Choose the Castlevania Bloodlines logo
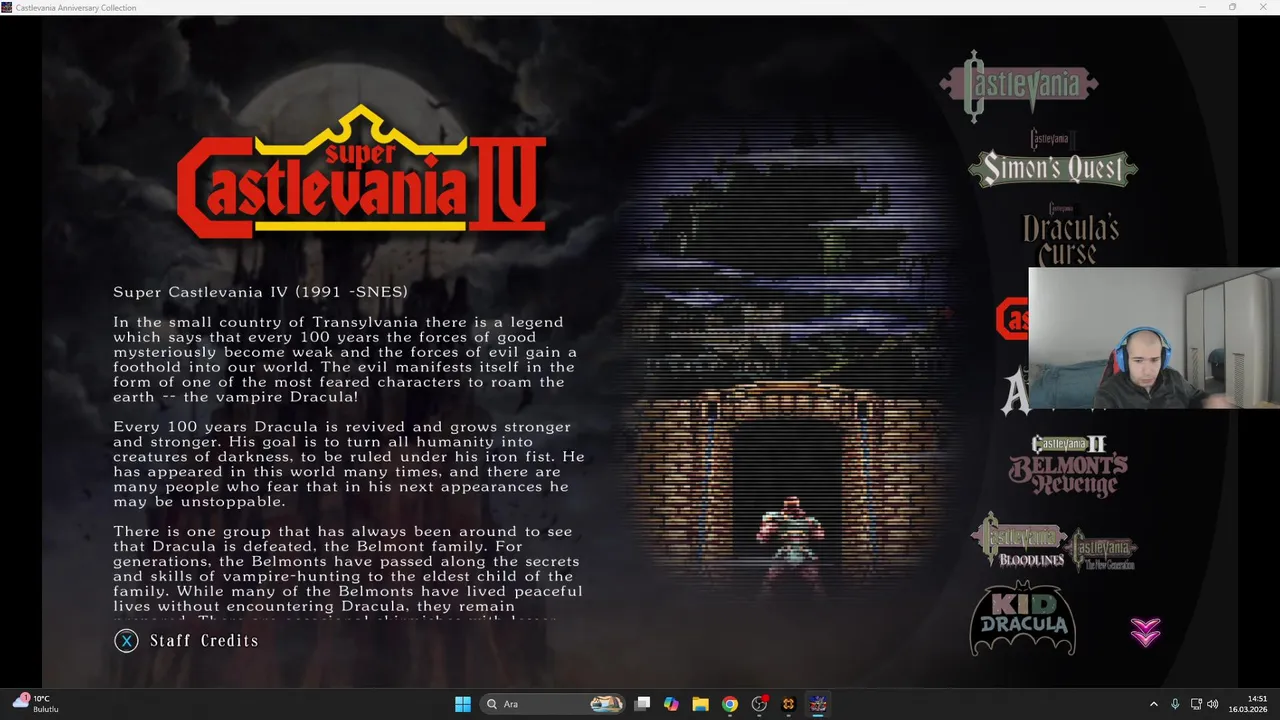 click(x=1019, y=541)
